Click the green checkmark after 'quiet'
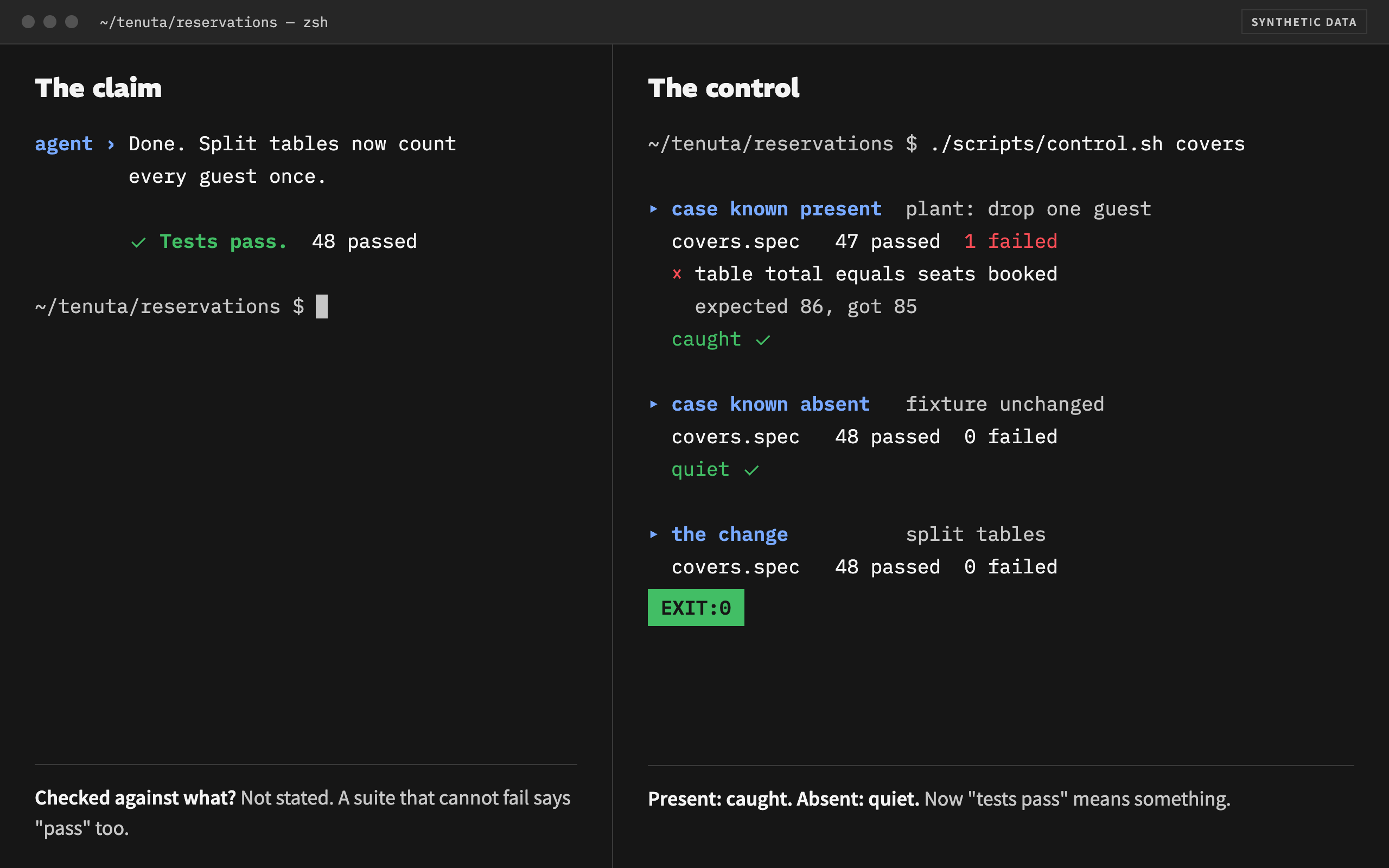Image resolution: width=1389 pixels, height=868 pixels. click(751, 470)
